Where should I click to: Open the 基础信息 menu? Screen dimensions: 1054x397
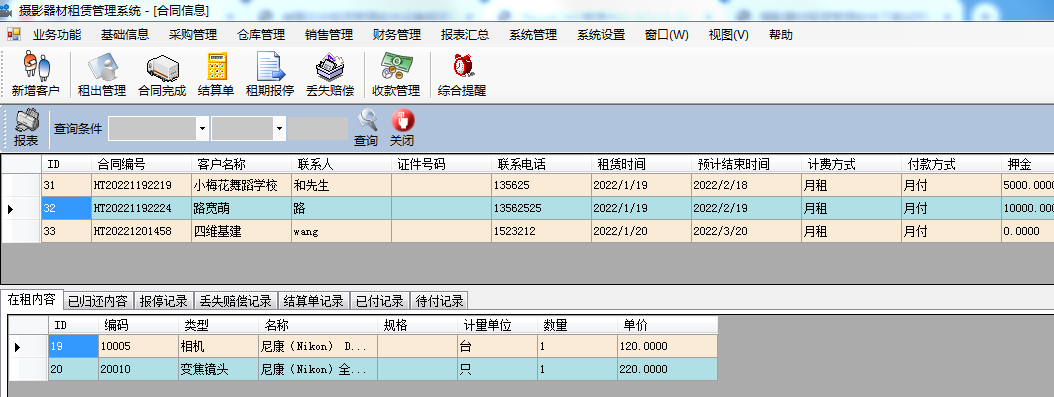[125, 35]
